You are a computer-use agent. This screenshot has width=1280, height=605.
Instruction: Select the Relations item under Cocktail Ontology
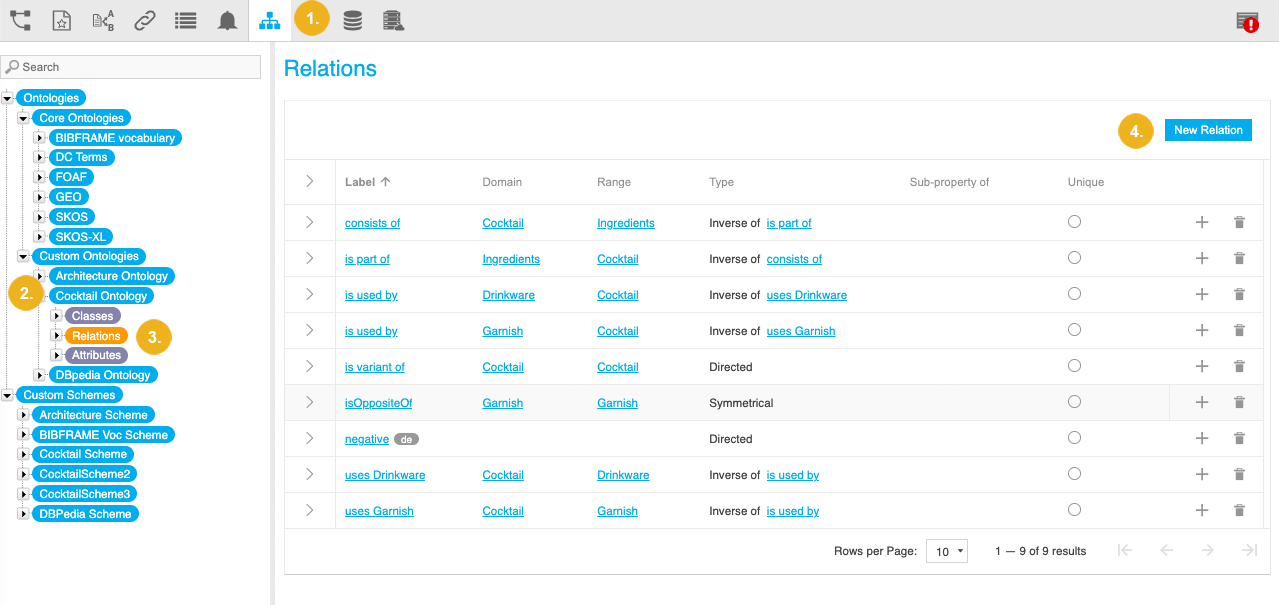point(96,335)
